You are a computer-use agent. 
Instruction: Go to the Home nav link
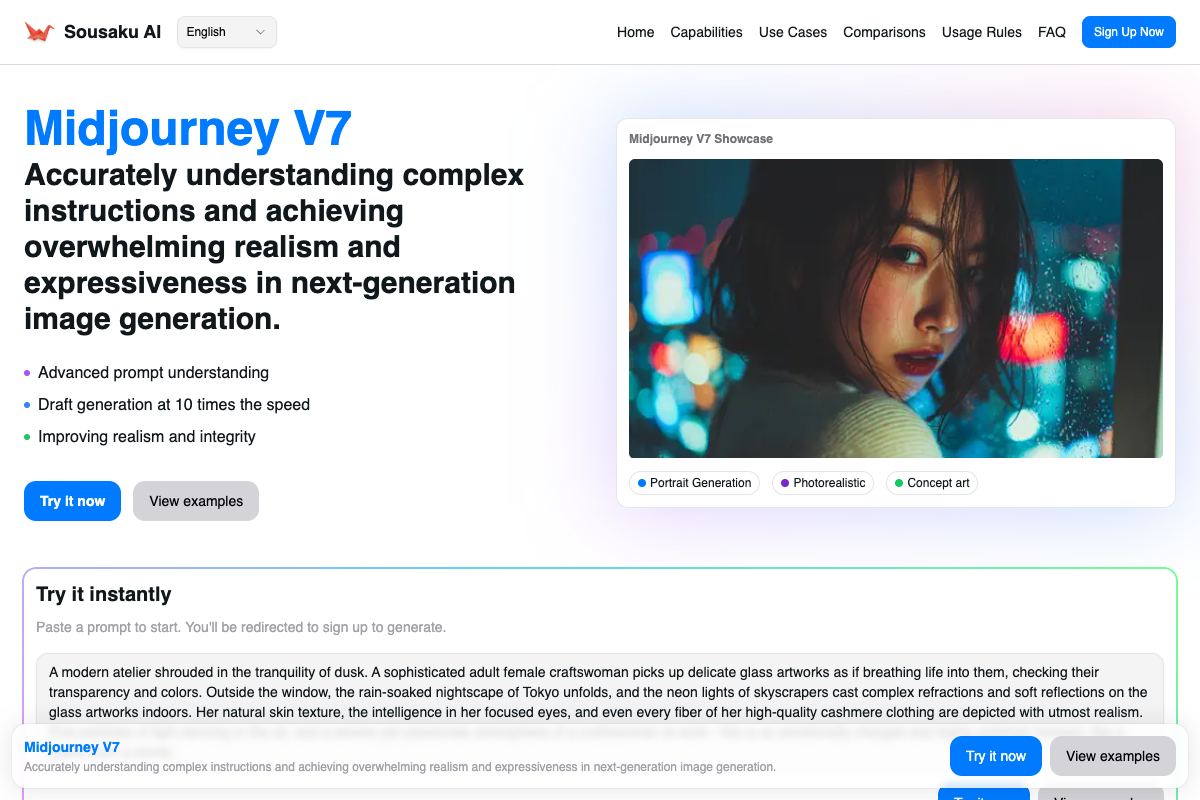[x=635, y=32]
